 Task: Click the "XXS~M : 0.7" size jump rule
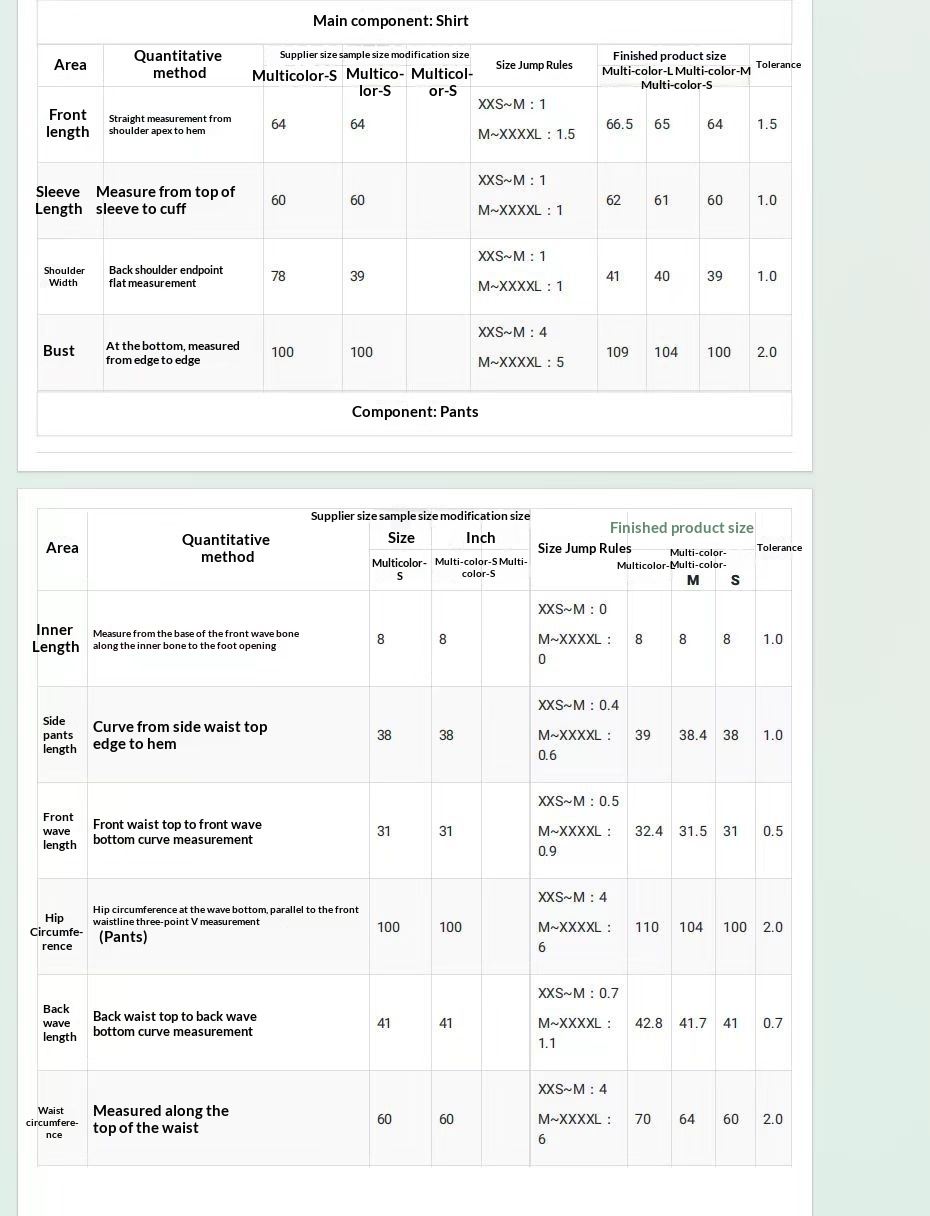click(x=578, y=993)
